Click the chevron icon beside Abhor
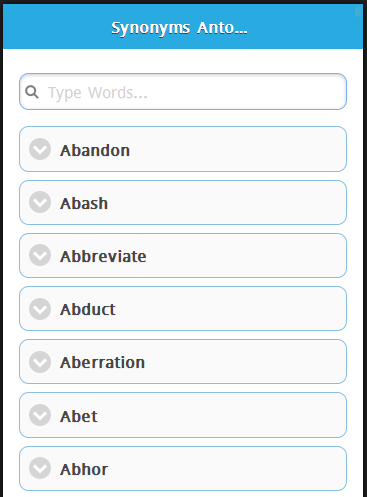Image resolution: width=367 pixels, height=497 pixels. click(40, 468)
